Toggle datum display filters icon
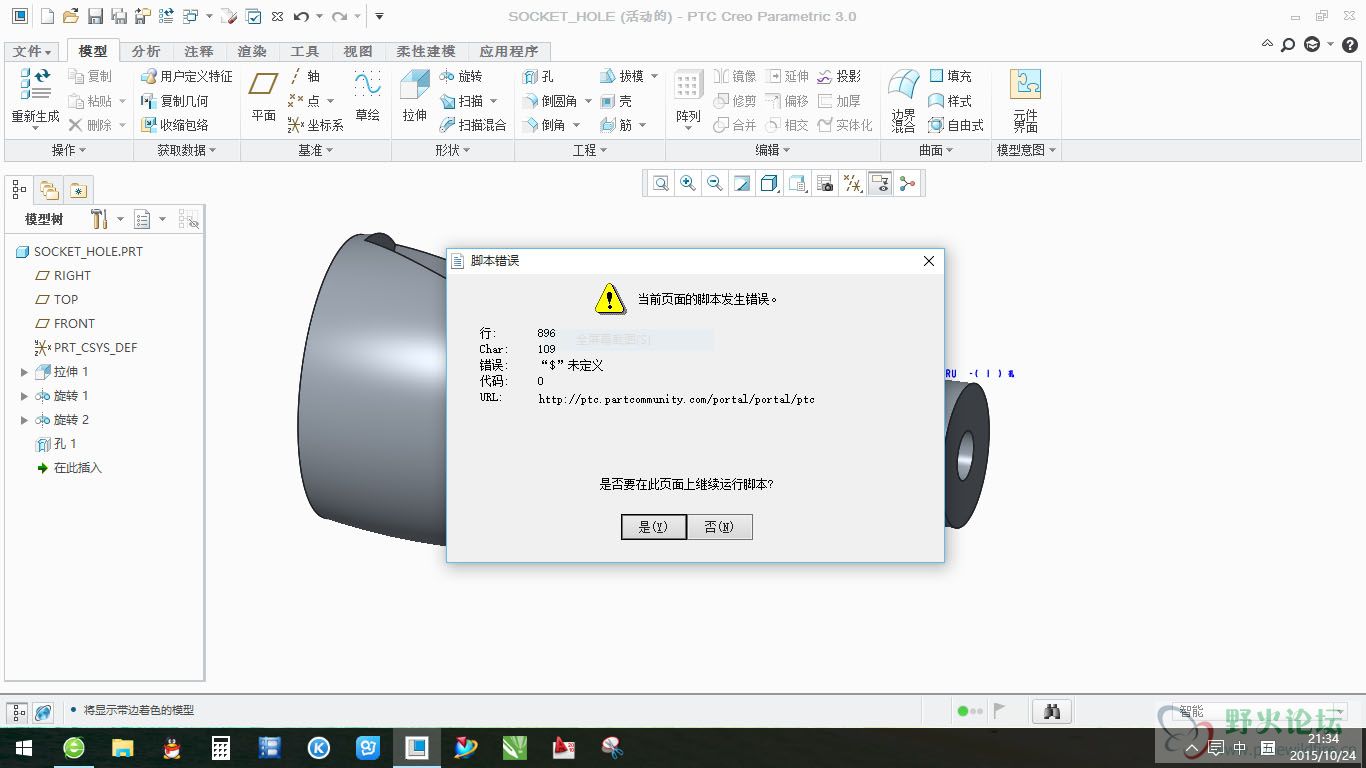 point(852,183)
